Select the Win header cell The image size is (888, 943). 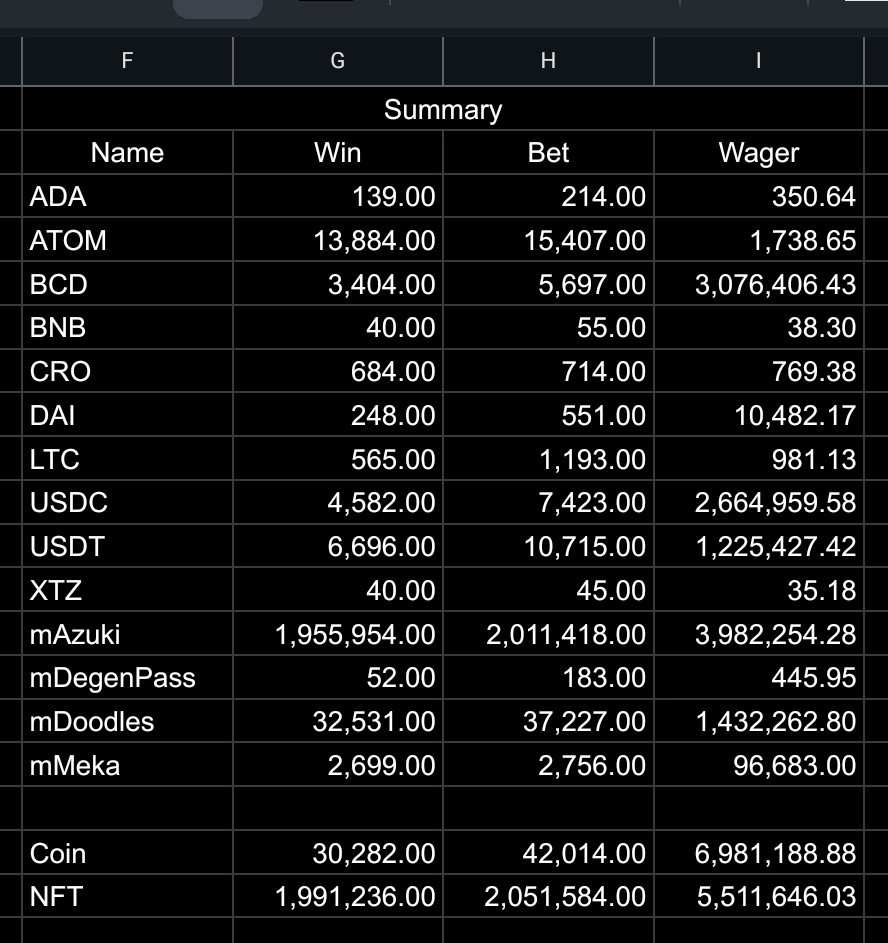[x=337, y=152]
